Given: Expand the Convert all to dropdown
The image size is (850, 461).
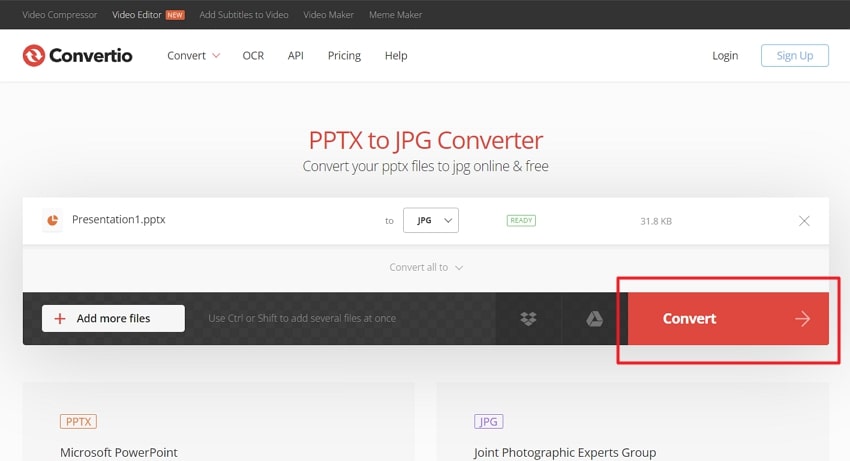Looking at the screenshot, I should [426, 267].
